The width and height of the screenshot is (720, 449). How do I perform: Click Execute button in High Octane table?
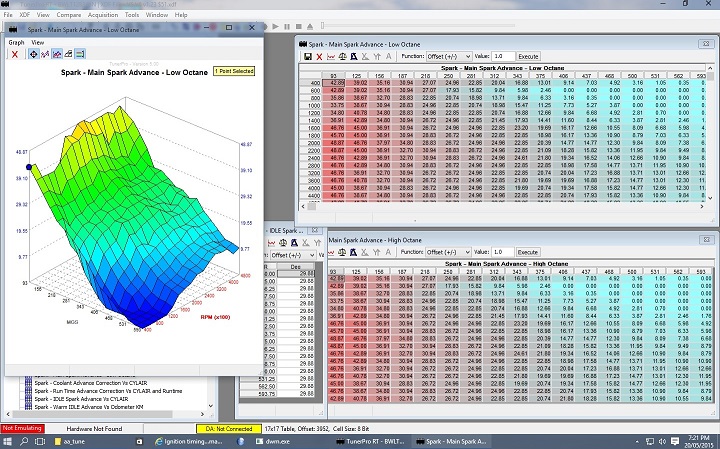(528, 252)
